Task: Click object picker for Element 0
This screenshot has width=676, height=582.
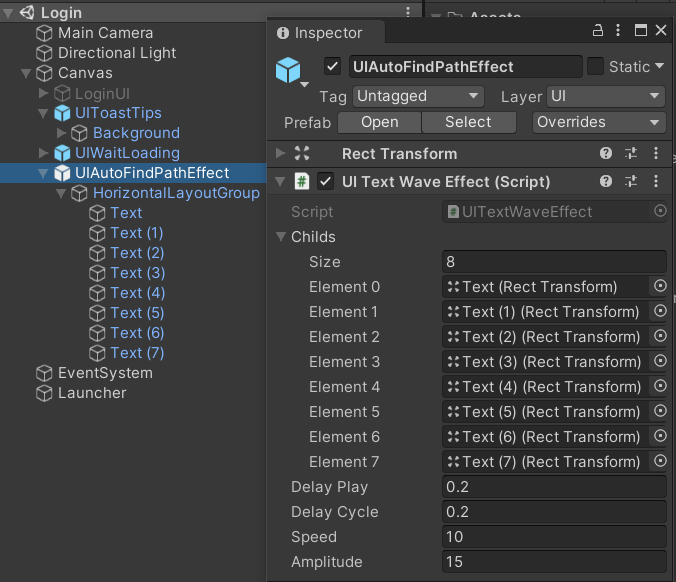Action: (x=659, y=287)
